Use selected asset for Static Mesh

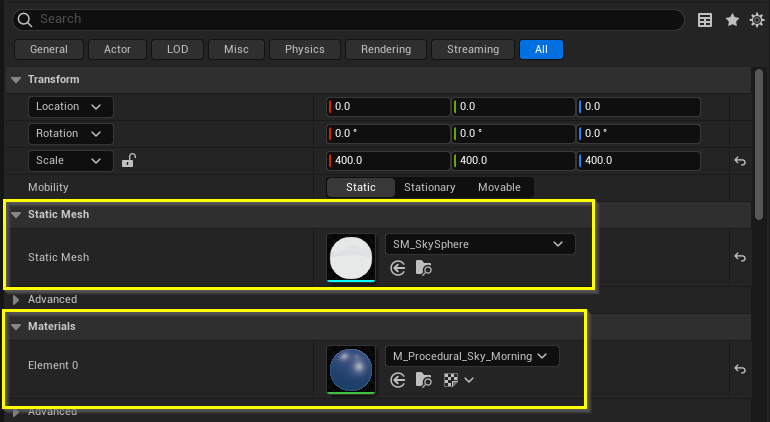[x=398, y=268]
